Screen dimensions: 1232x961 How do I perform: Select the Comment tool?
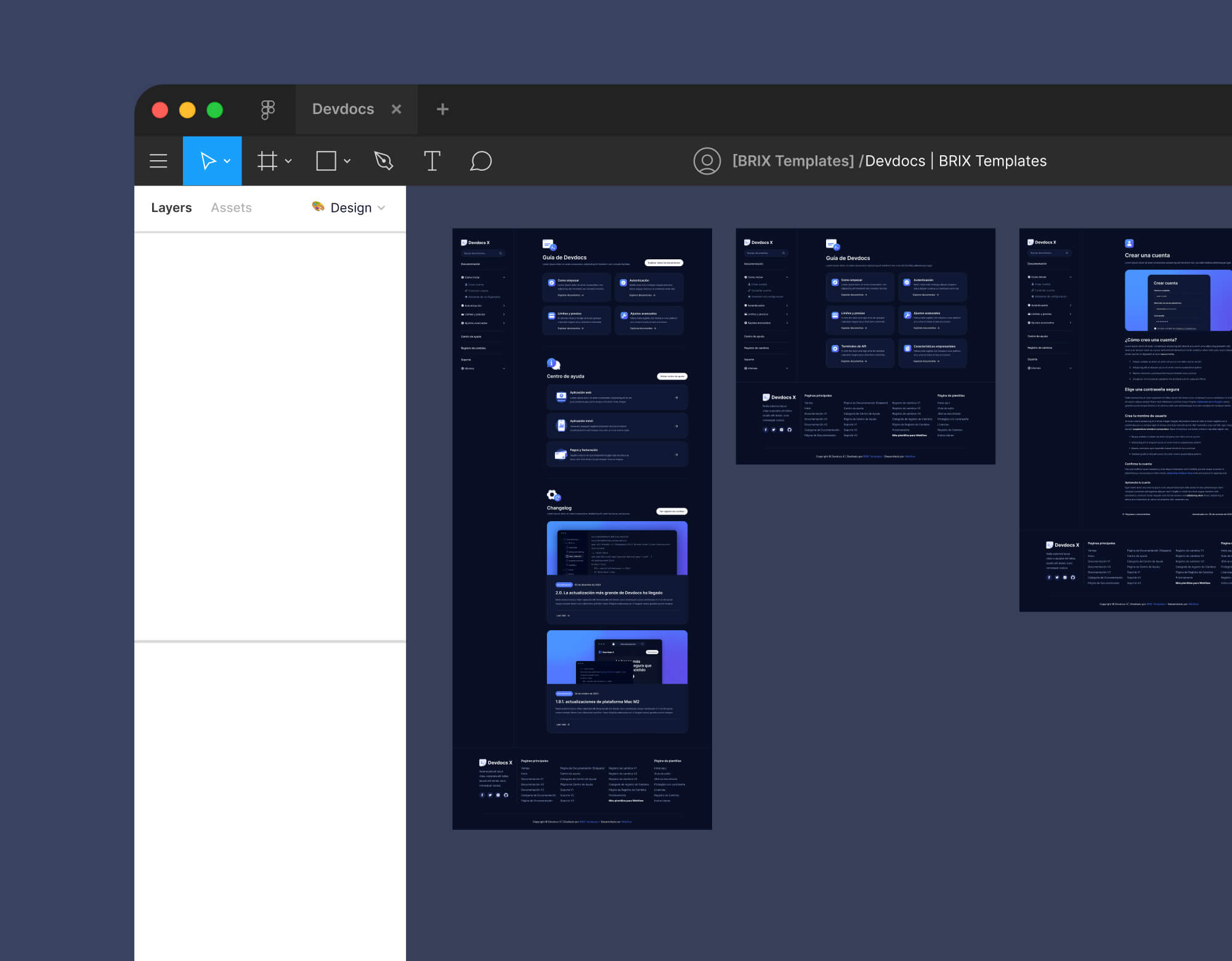pyautogui.click(x=480, y=161)
